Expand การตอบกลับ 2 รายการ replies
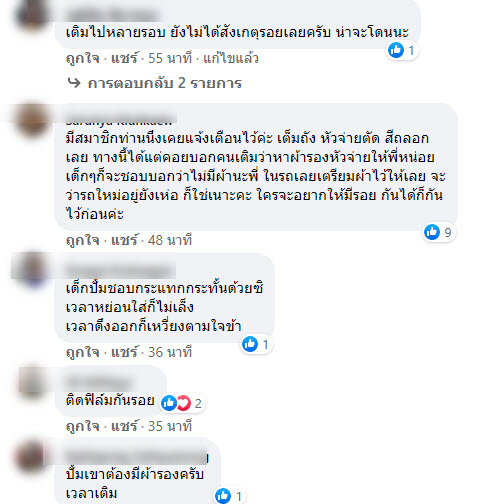Screen dimensions: 495x504 [164, 83]
